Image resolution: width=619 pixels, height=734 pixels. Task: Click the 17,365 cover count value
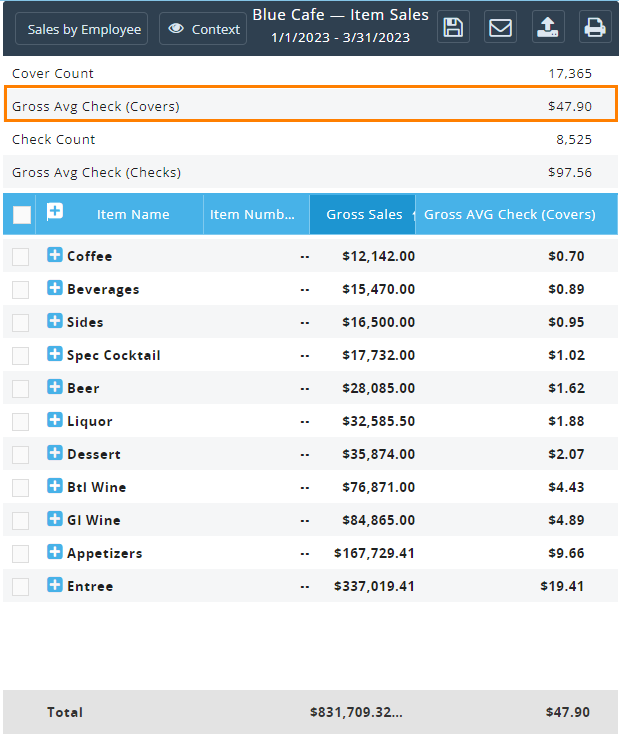tap(570, 73)
